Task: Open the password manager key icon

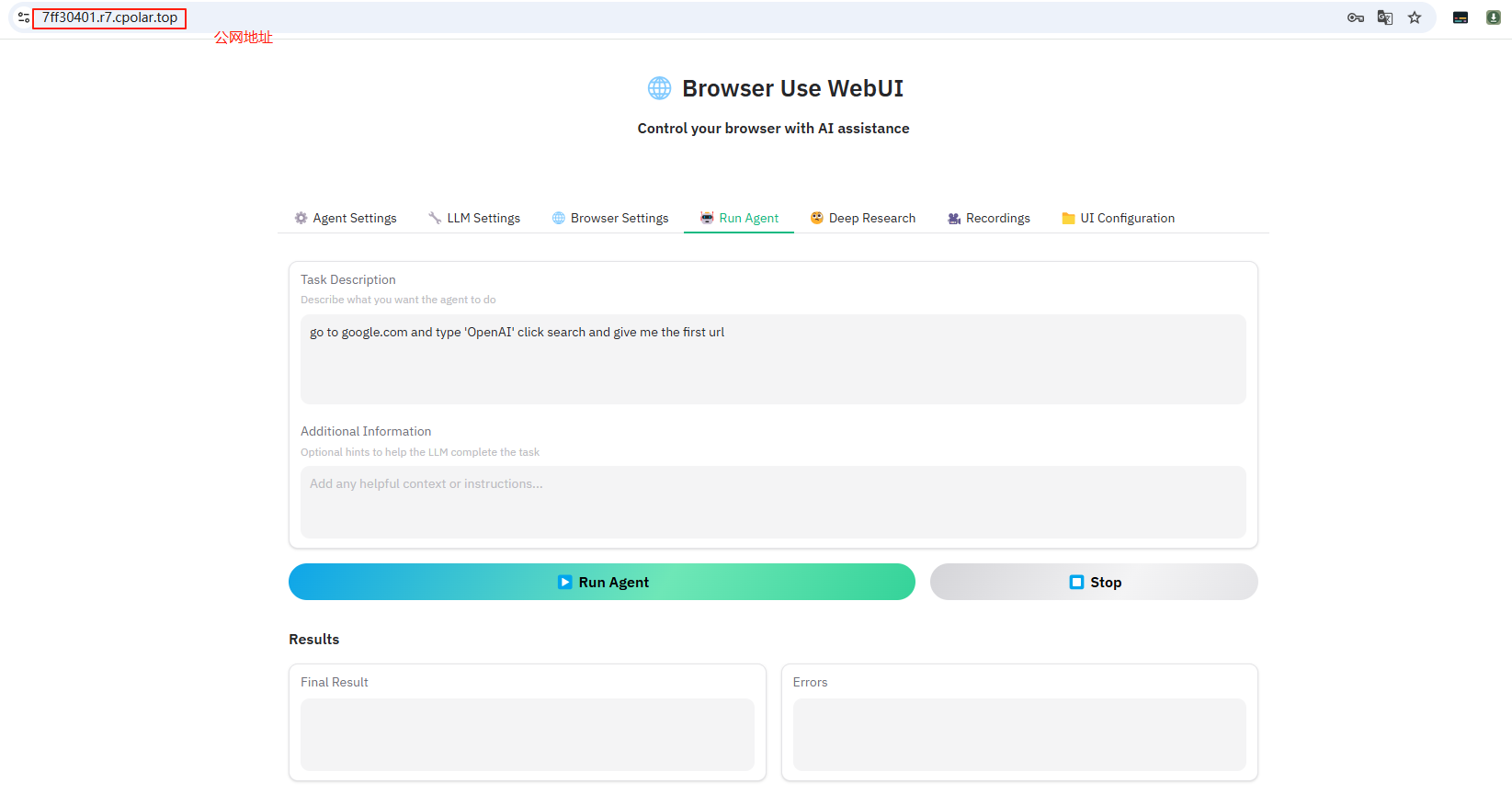Action: click(1355, 17)
